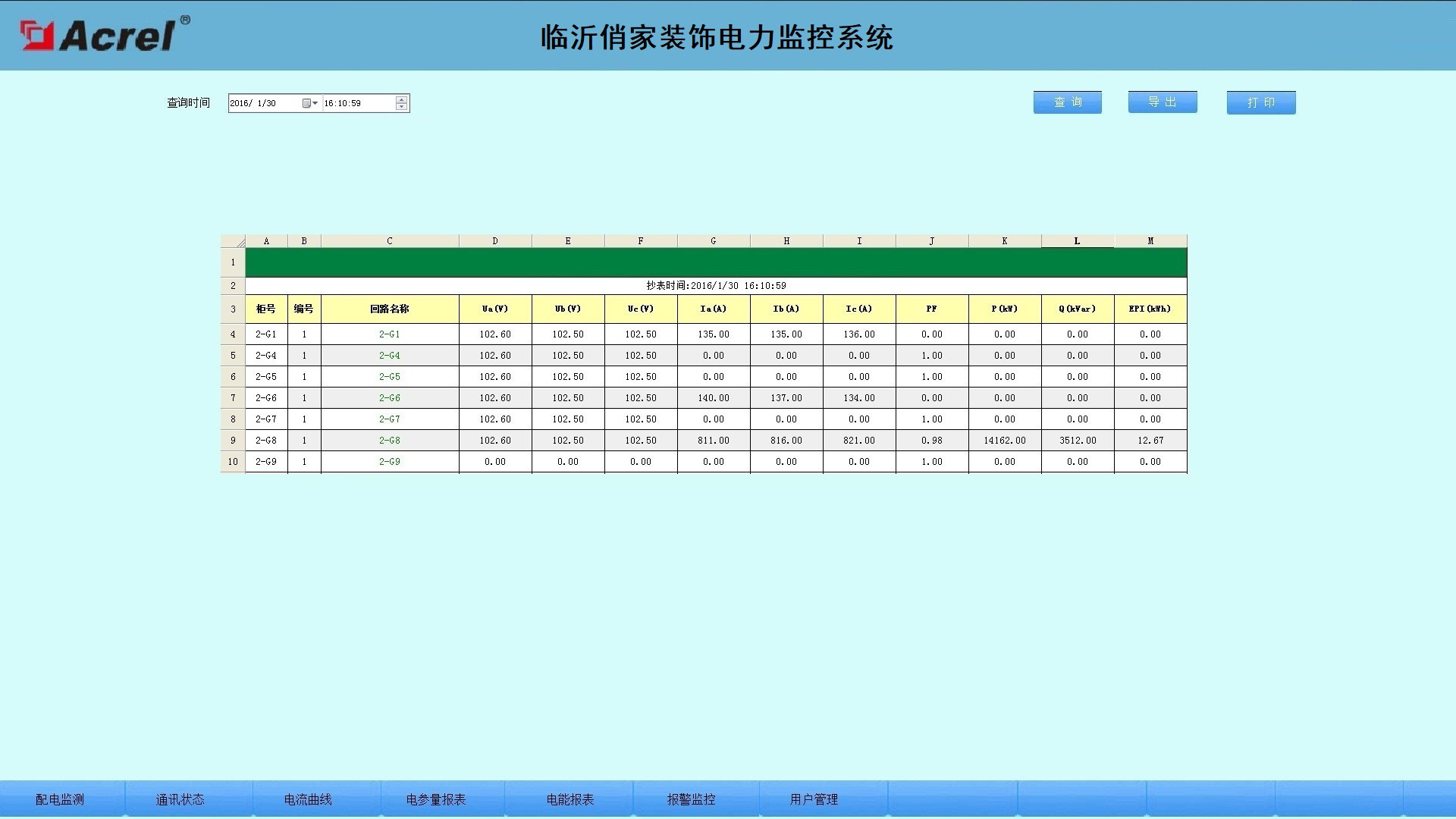This screenshot has width=1456, height=819.
Task: Switch to 电能报表 tab
Action: click(570, 799)
